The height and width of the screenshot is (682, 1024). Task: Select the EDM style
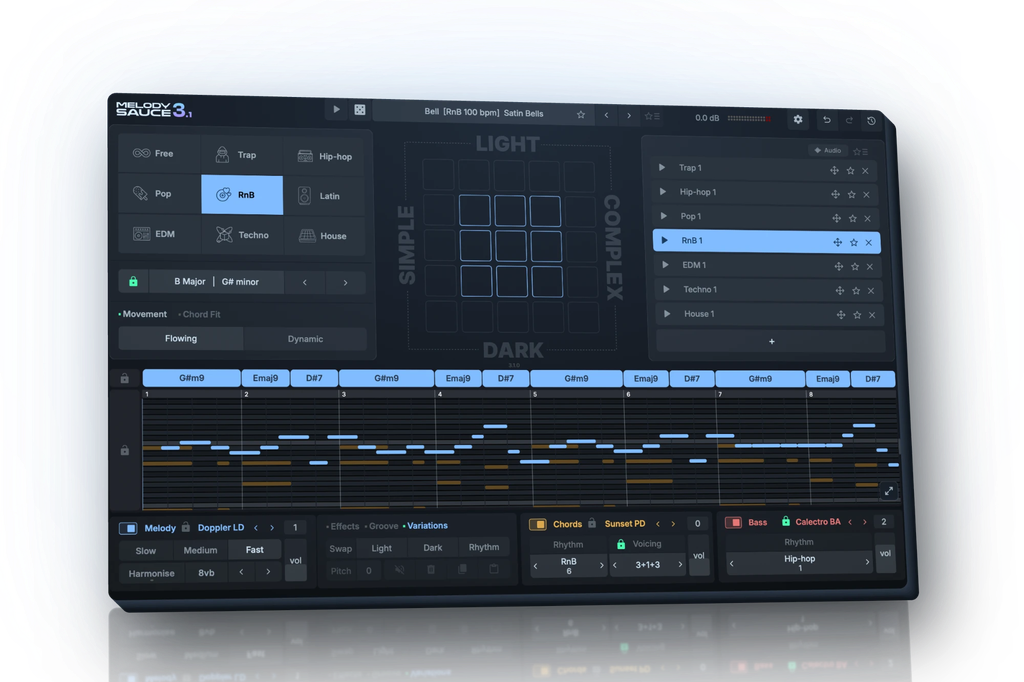point(159,233)
